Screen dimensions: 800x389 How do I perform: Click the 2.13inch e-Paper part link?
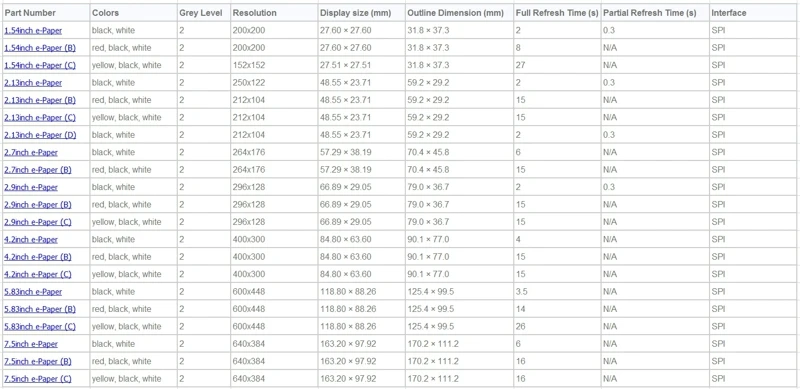click(x=33, y=83)
